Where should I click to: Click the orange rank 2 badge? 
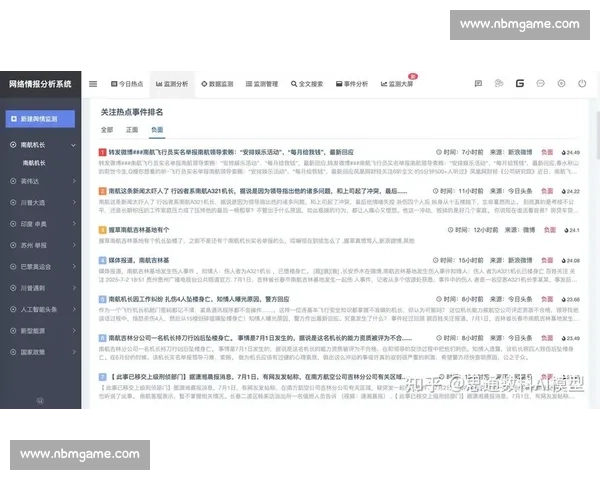pos(102,191)
